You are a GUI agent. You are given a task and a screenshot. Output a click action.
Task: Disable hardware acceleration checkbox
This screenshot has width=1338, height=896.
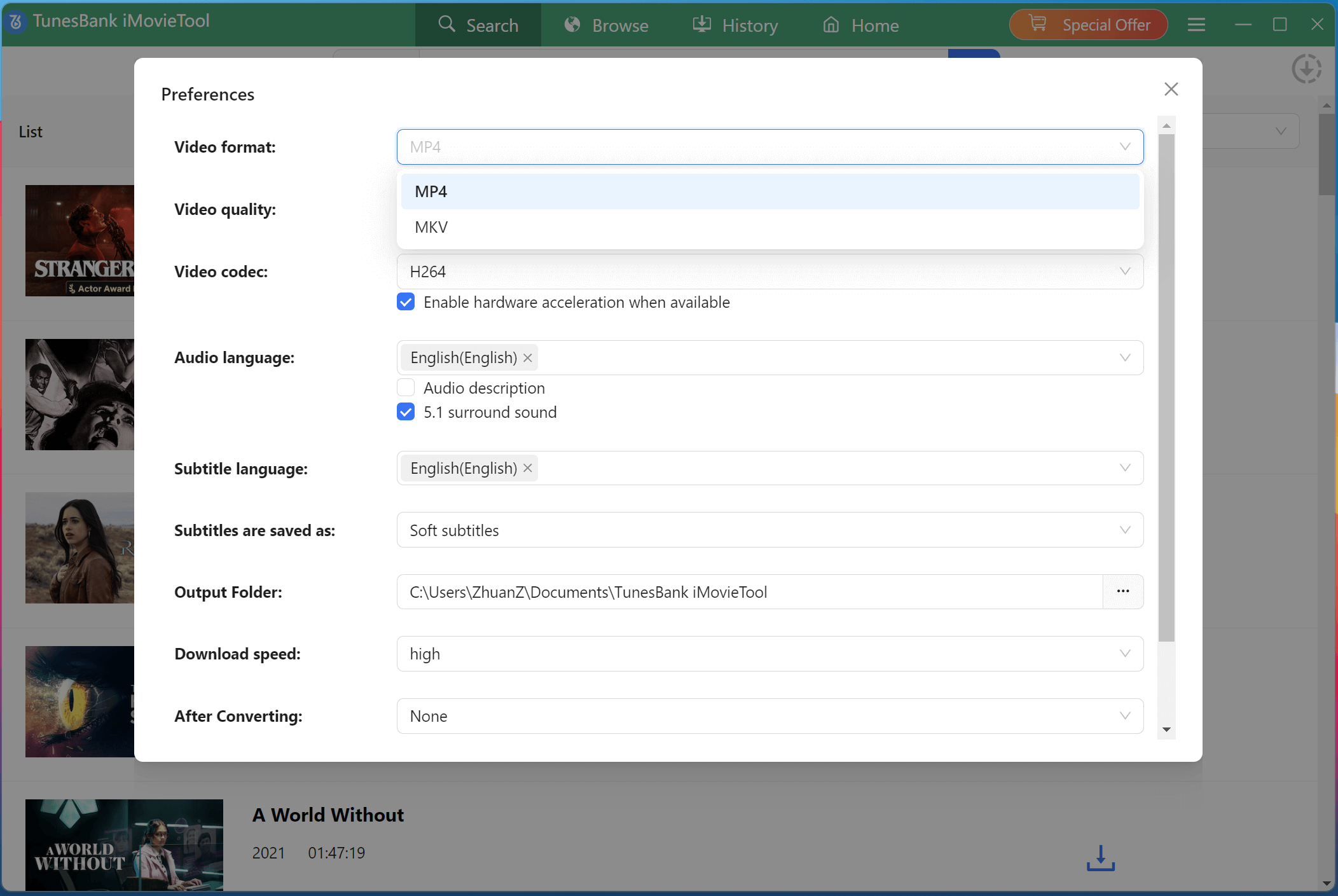(406, 302)
